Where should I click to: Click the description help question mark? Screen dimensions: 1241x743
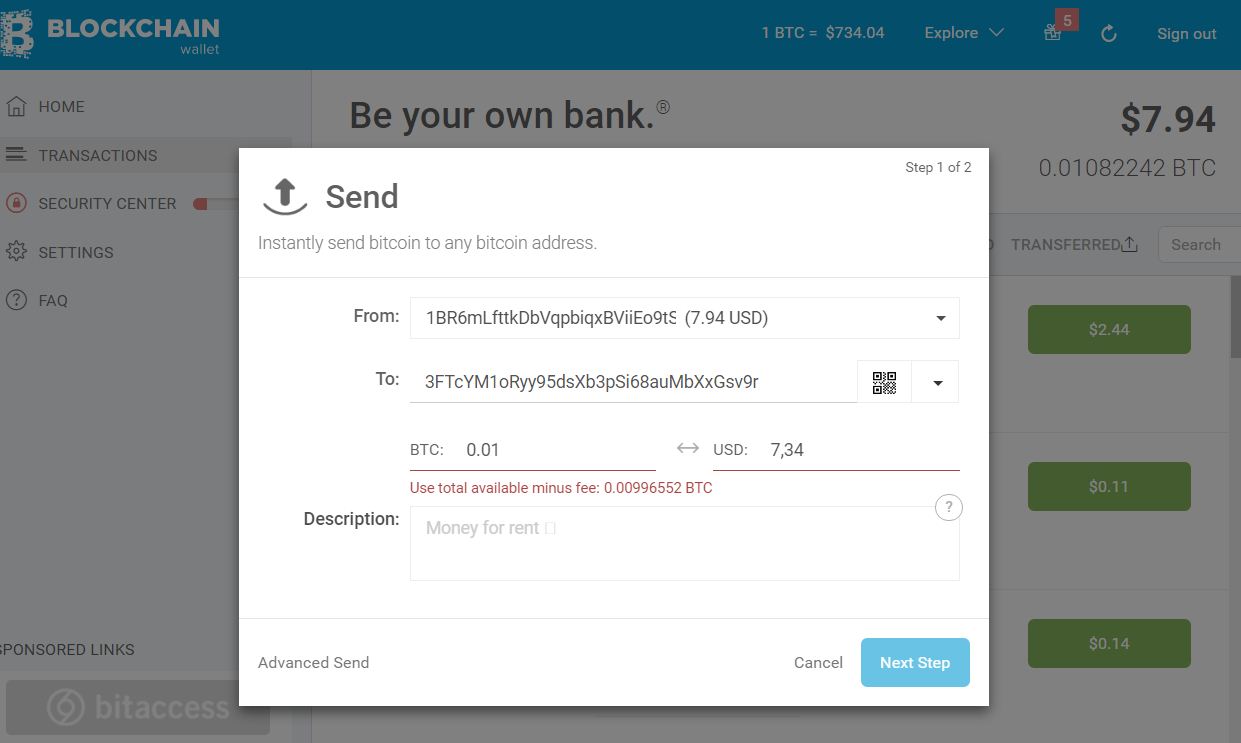(948, 507)
